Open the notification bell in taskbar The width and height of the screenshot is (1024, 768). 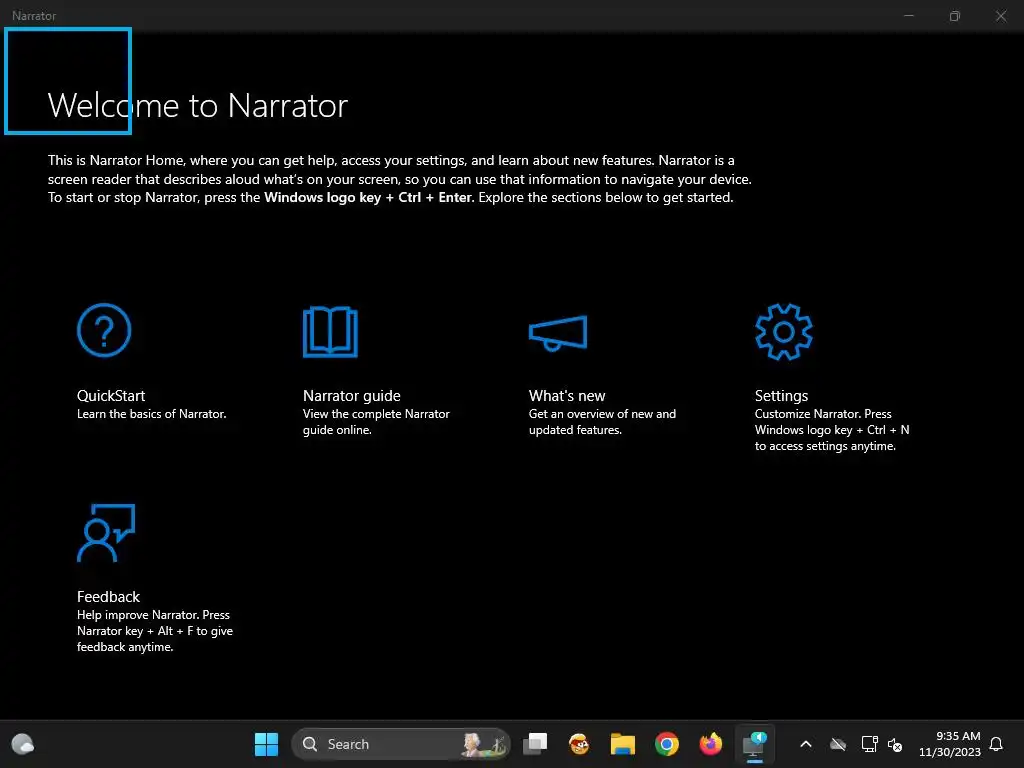click(x=997, y=744)
